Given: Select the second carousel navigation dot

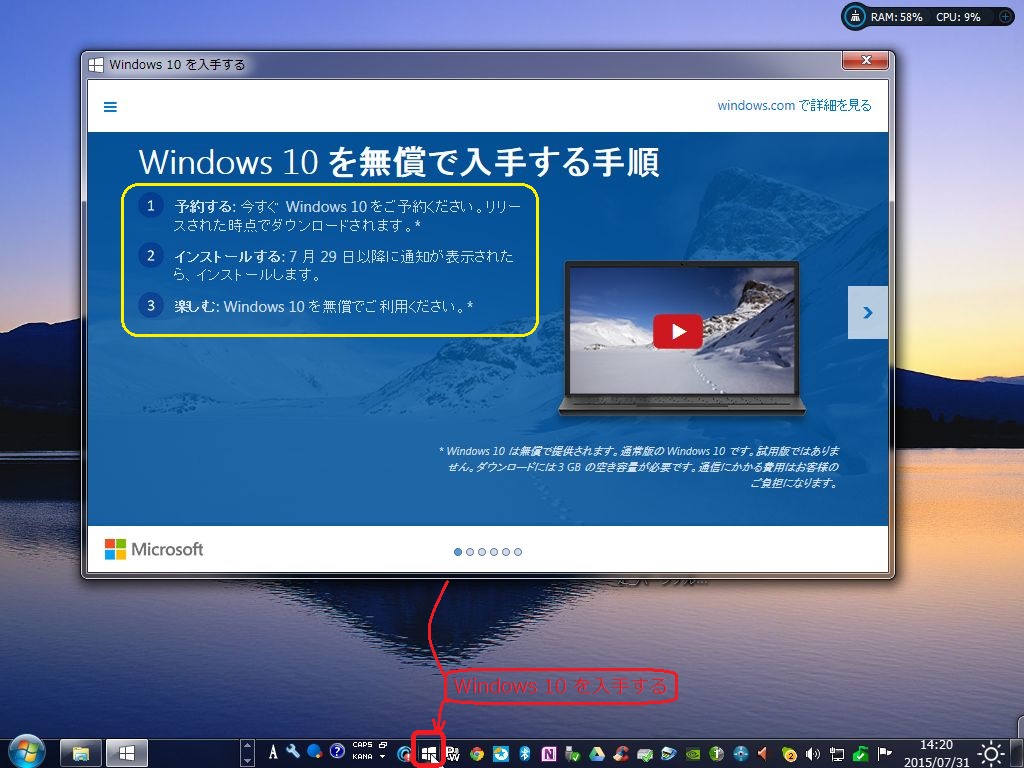Looking at the screenshot, I should tap(470, 551).
